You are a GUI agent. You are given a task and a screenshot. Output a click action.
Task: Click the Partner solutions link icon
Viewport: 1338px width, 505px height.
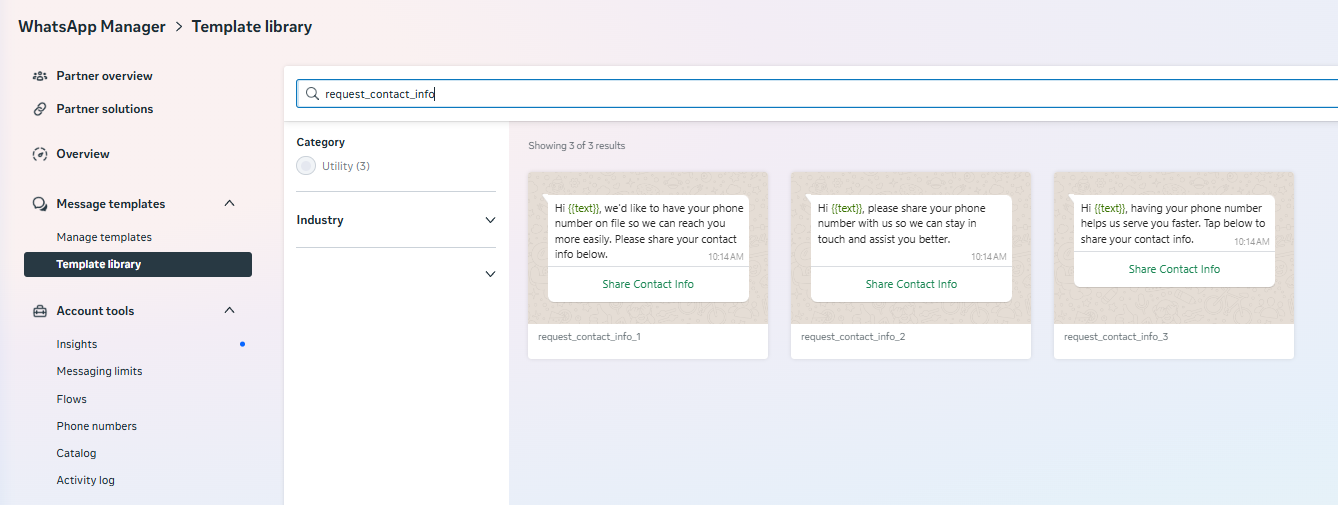click(x=40, y=109)
